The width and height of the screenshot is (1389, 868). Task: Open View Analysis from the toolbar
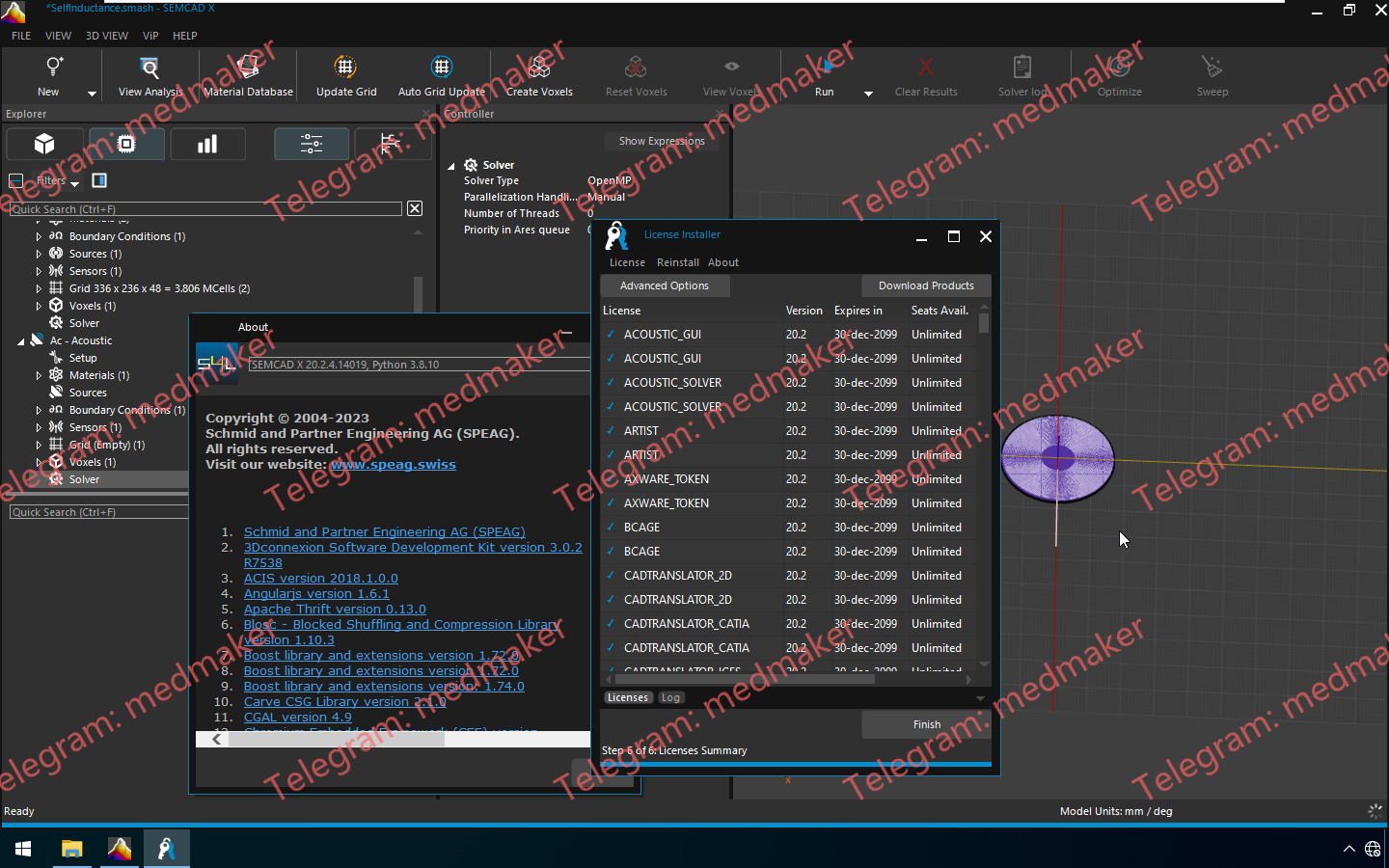150,68
